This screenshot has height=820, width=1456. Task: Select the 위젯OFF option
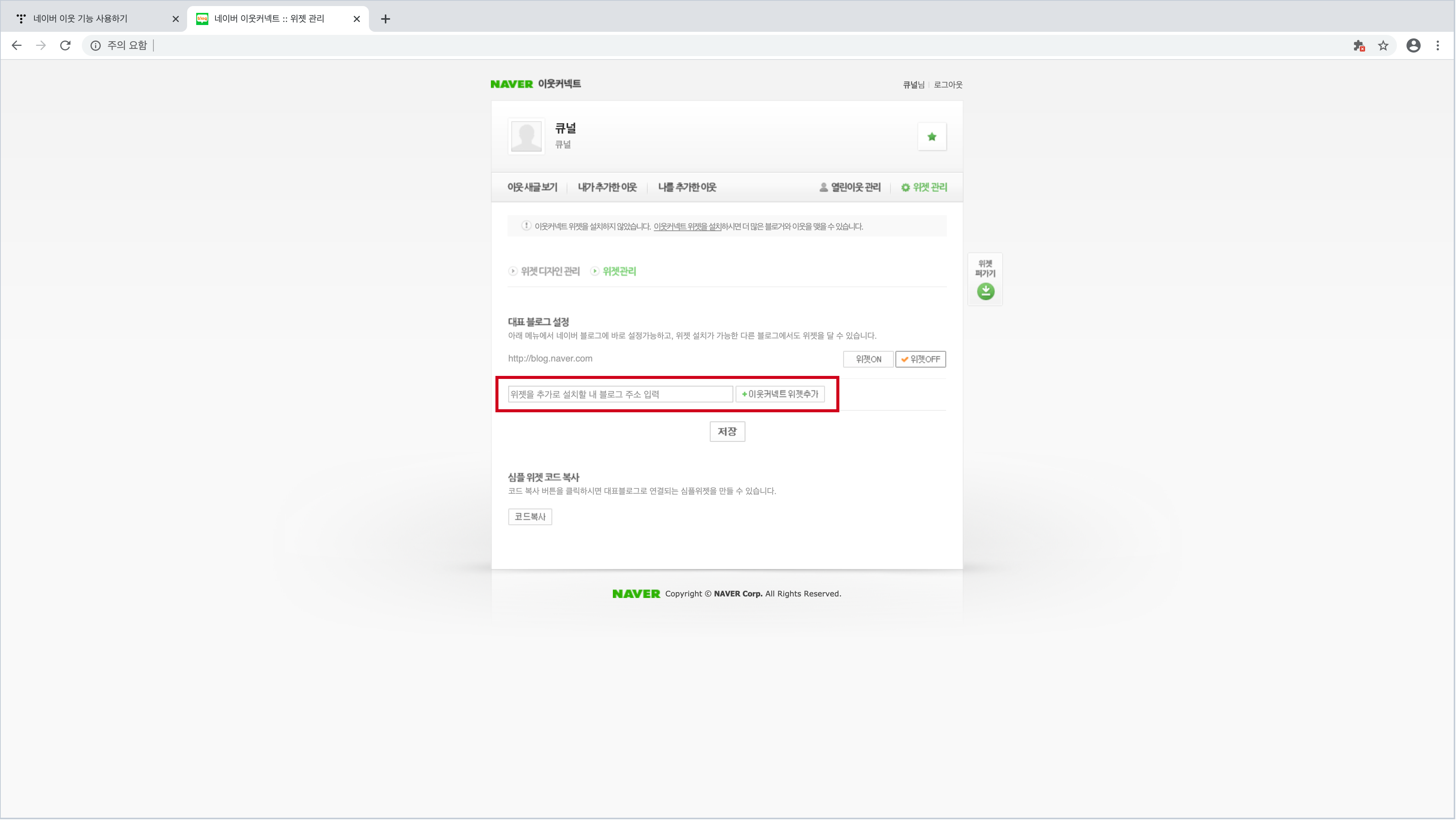tap(920, 359)
